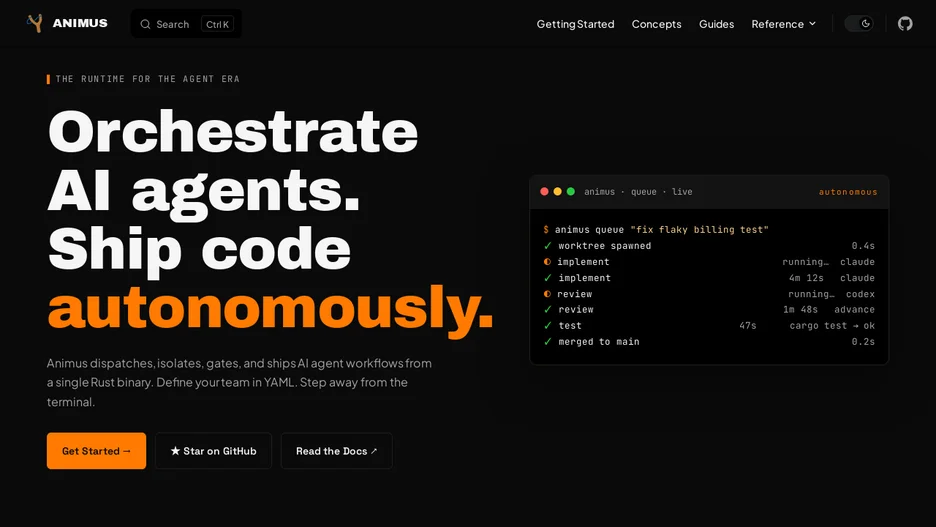Click the yellow dot in terminal window
The width and height of the screenshot is (936, 527).
(x=558, y=192)
